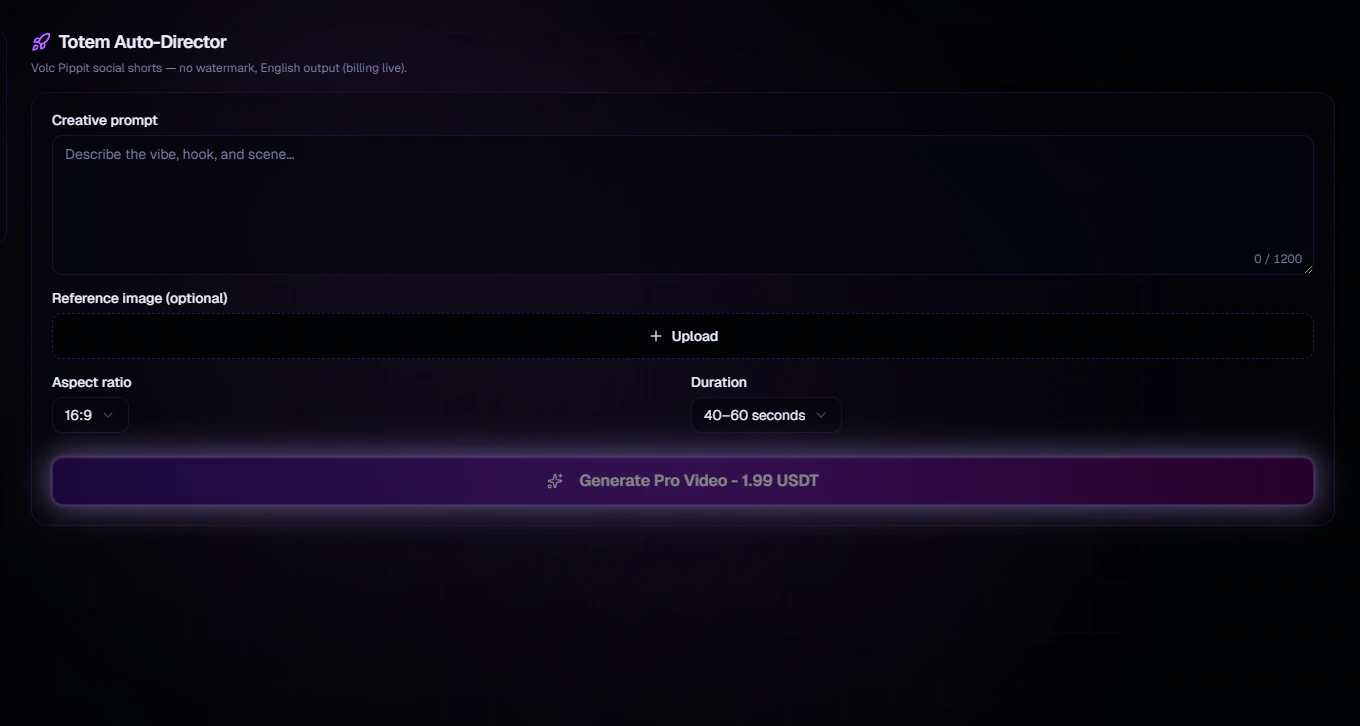Image resolution: width=1360 pixels, height=726 pixels.
Task: Click the Volc Pippit social shorts subtitle
Action: click(219, 68)
